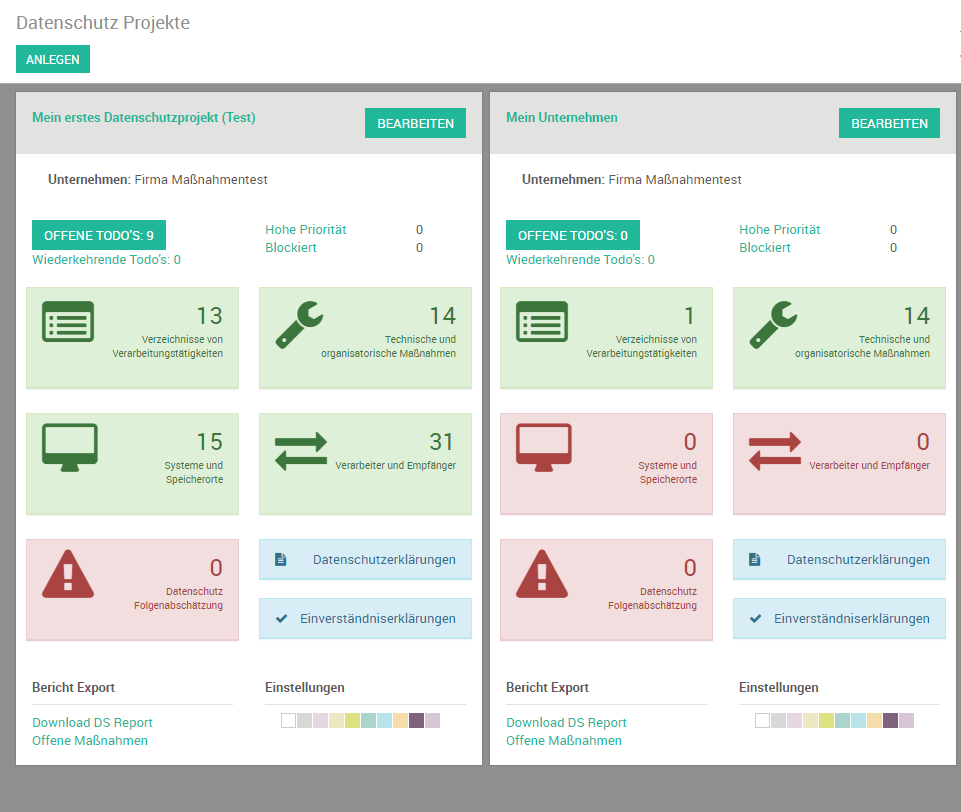Click the green arrows icon for Verarbeiter und Empfänger
961x812 pixels.
coord(301,451)
